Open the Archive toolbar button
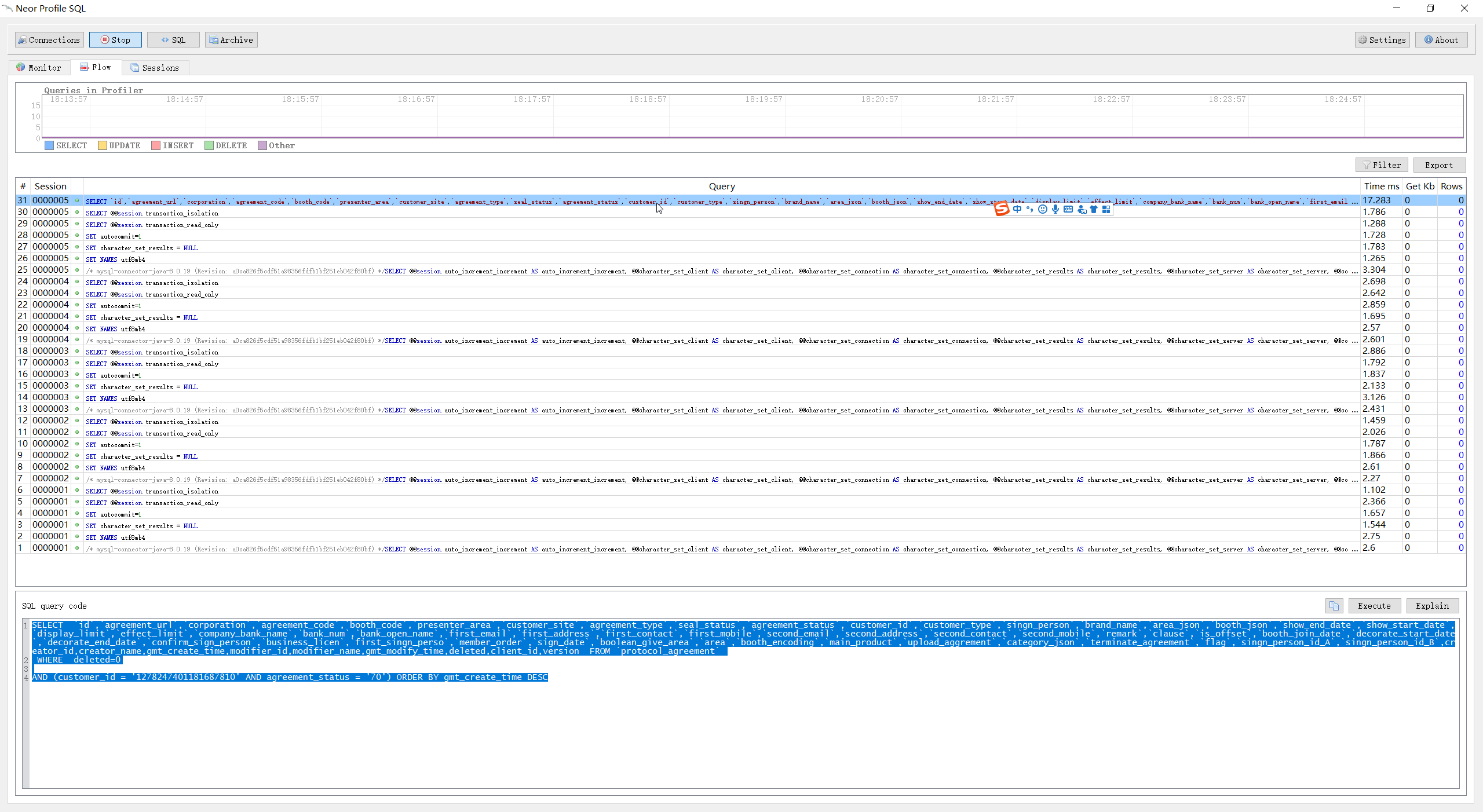 tap(231, 40)
